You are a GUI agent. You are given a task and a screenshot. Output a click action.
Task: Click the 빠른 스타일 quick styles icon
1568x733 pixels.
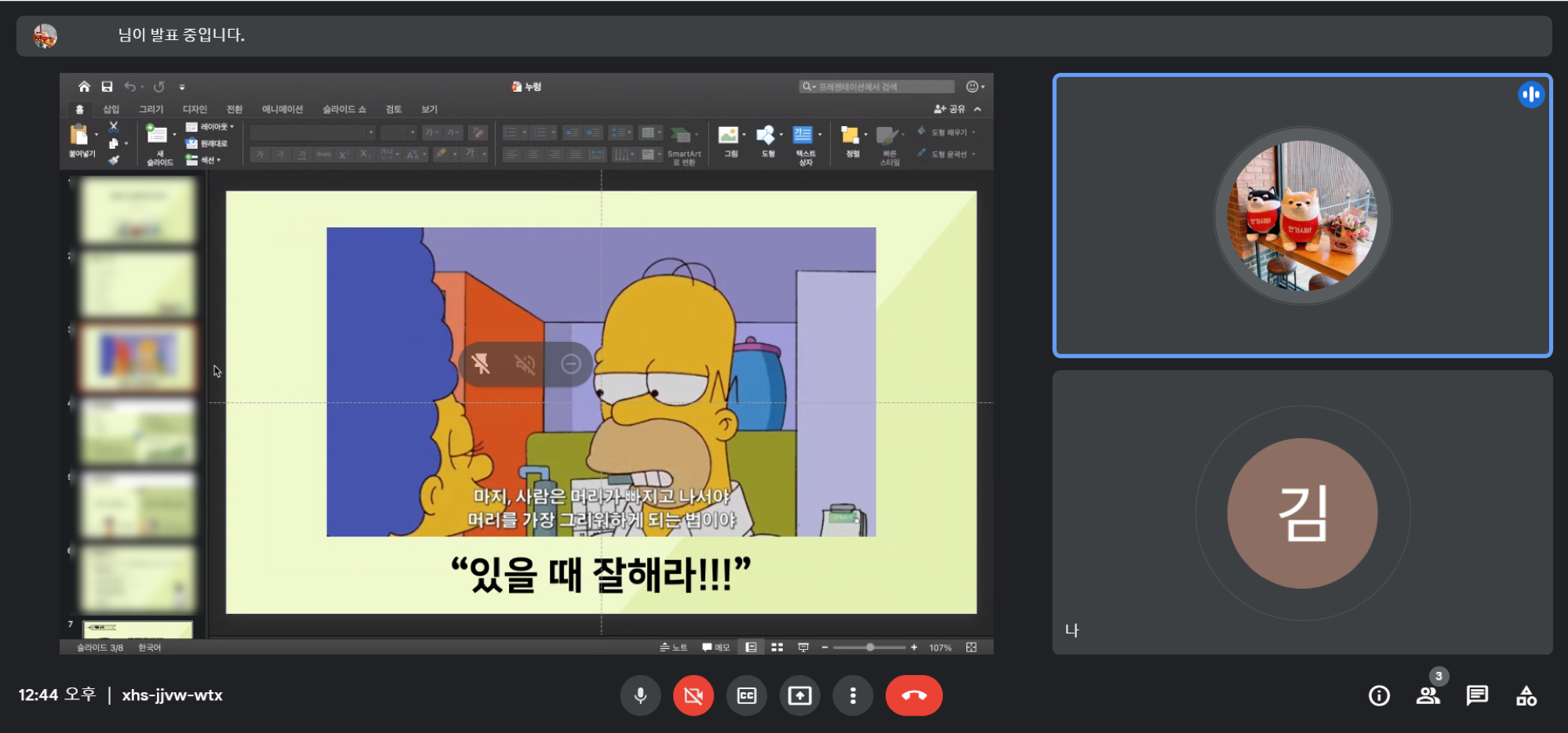[x=887, y=136]
